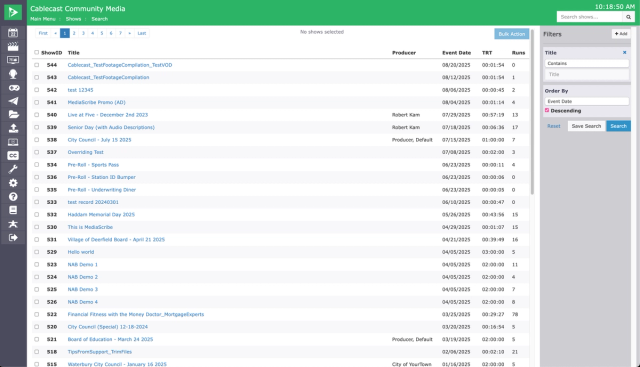Open the folder files sidebar icon
Screen dimensions: 640x367
pos(13,115)
